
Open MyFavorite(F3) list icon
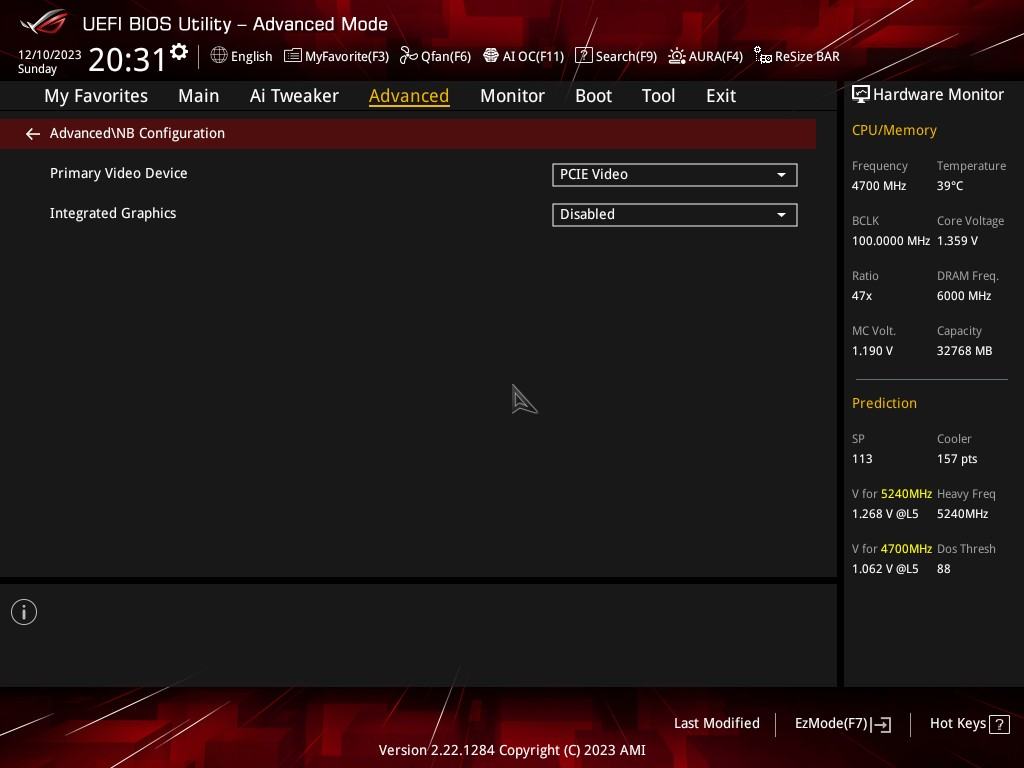(x=293, y=56)
